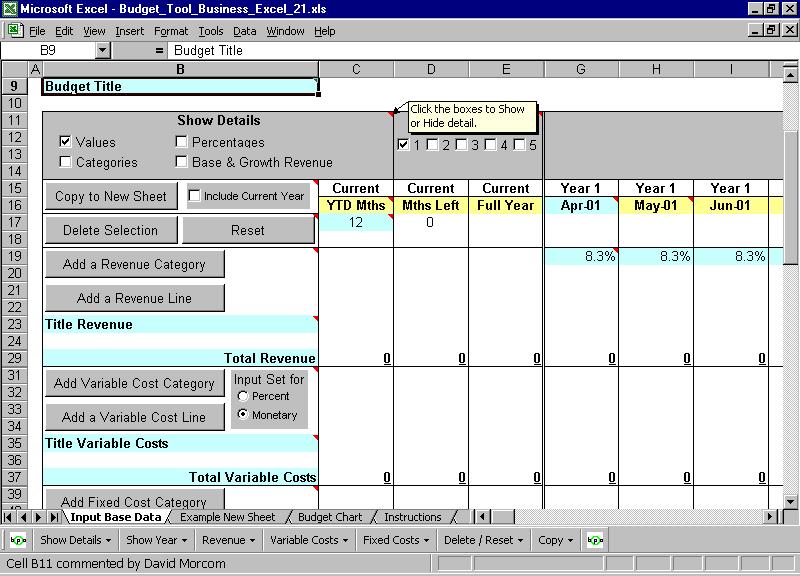Screen dimensions: 800x576
Task: Switch to the Budget Chart sheet tab
Action: [330, 518]
